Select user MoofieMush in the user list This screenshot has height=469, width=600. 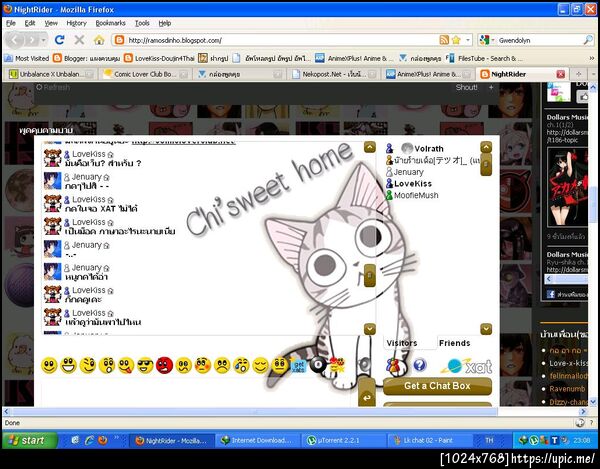click(x=416, y=195)
